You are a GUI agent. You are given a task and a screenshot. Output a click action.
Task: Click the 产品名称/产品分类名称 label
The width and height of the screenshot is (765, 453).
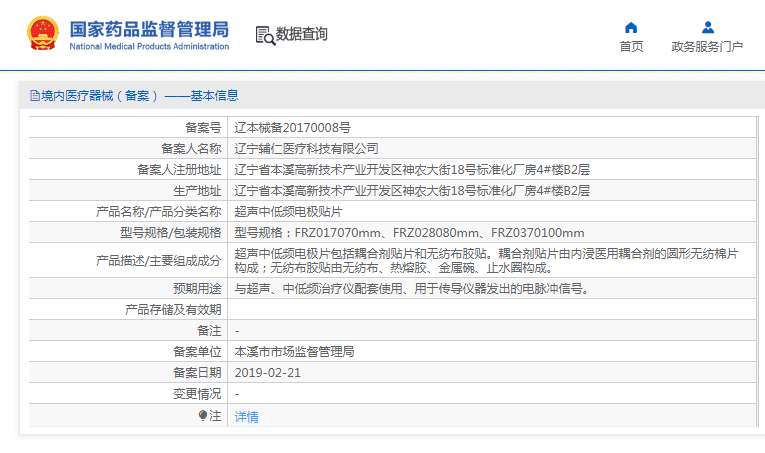click(159, 212)
